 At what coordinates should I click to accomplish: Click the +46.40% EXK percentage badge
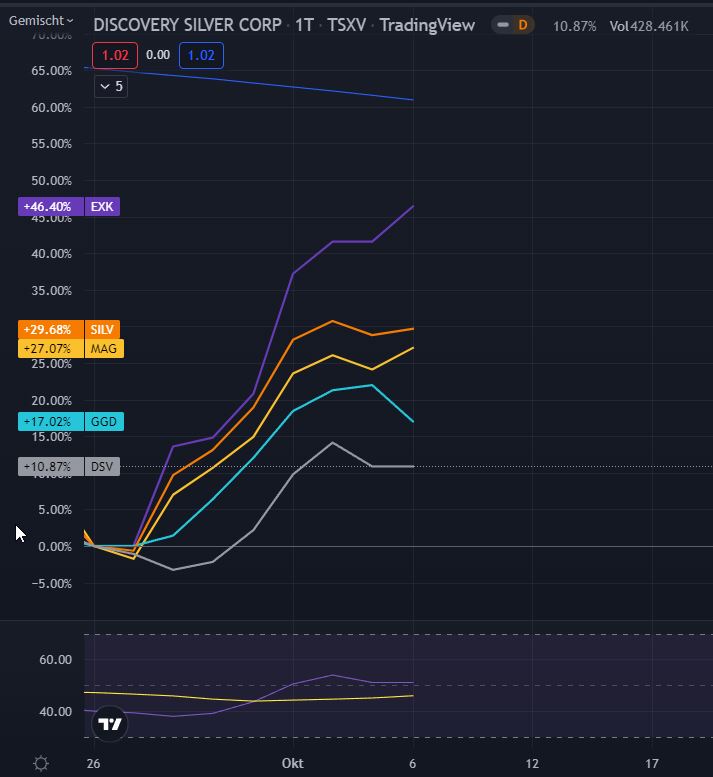pos(51,207)
